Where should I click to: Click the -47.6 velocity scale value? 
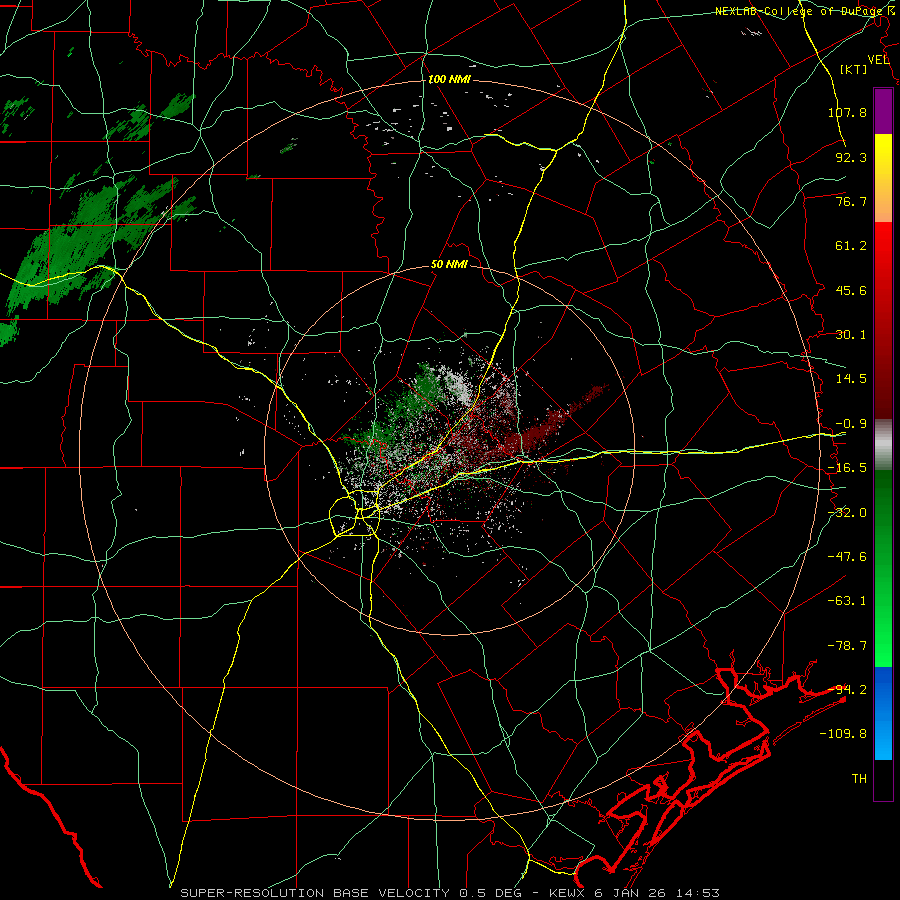click(847, 557)
